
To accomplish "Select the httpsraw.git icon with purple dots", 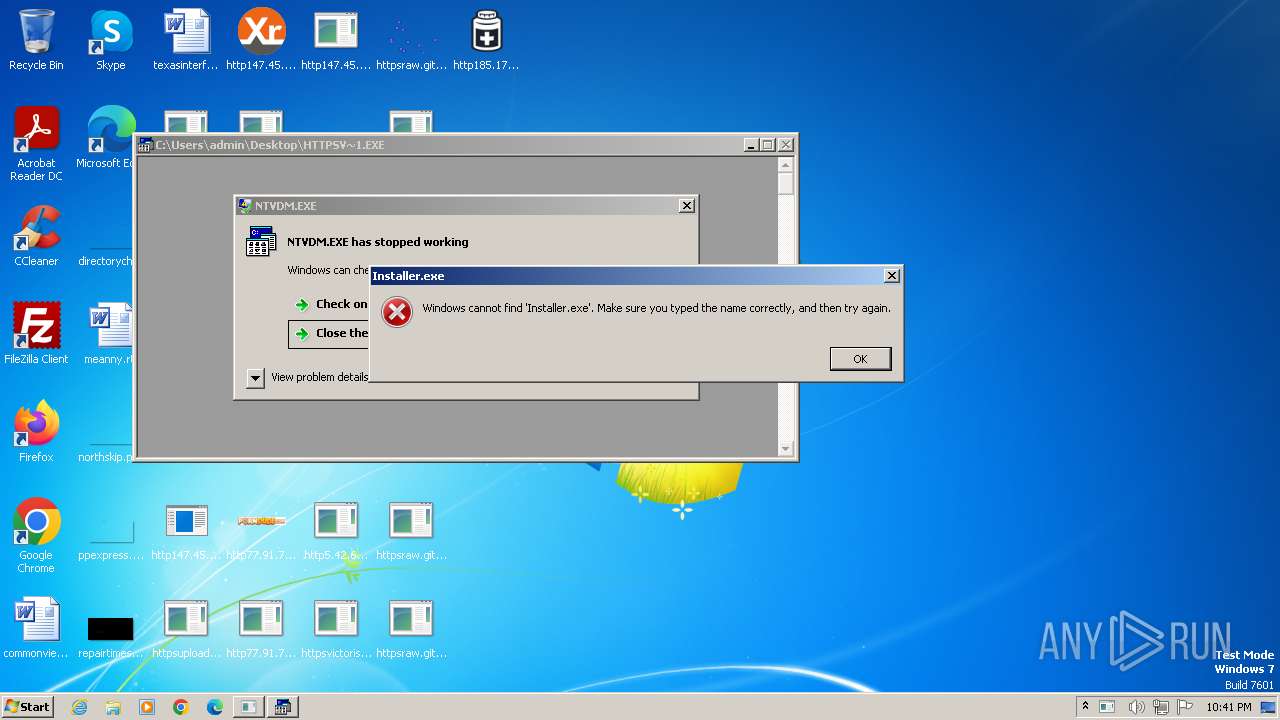I will click(x=411, y=40).
